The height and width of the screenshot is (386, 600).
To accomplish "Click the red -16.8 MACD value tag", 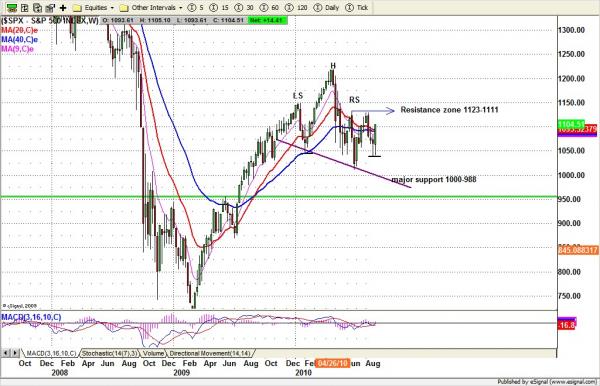I will (x=567, y=325).
